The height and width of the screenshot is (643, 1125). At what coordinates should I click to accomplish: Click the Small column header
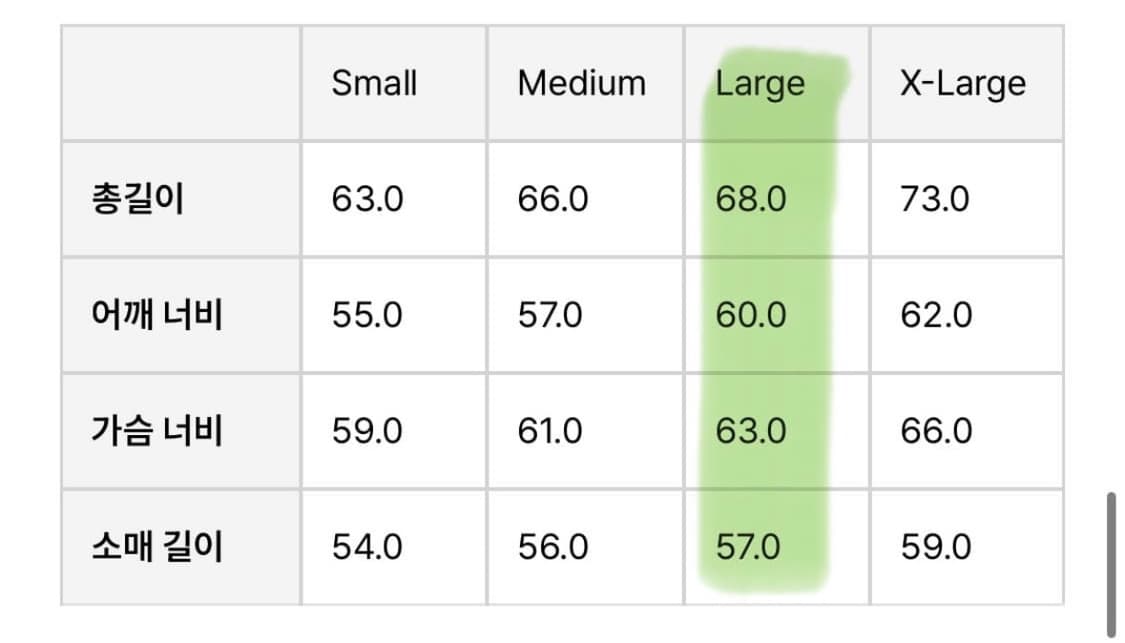coord(374,83)
